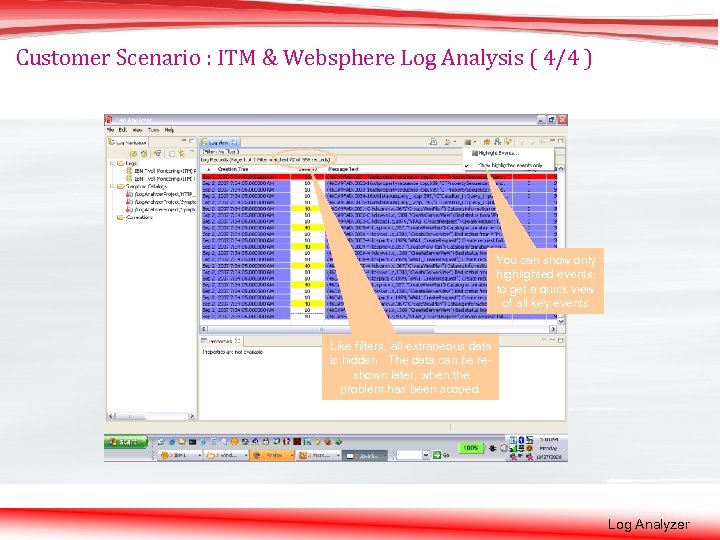This screenshot has height=540, width=720.
Task: Click the log table scroll-right arrow
Action: pos(553,329)
